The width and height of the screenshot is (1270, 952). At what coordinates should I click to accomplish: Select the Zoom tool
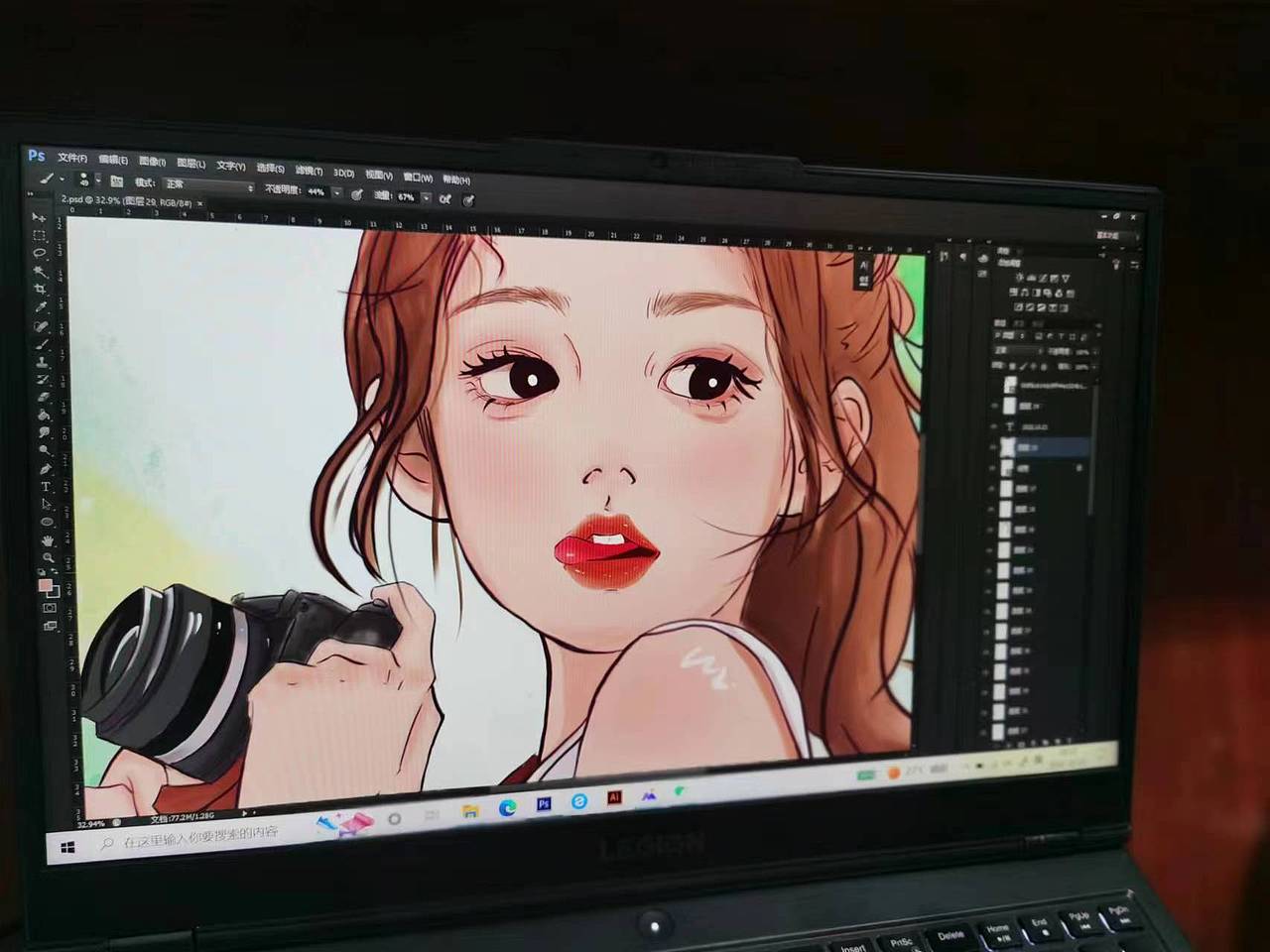point(49,557)
